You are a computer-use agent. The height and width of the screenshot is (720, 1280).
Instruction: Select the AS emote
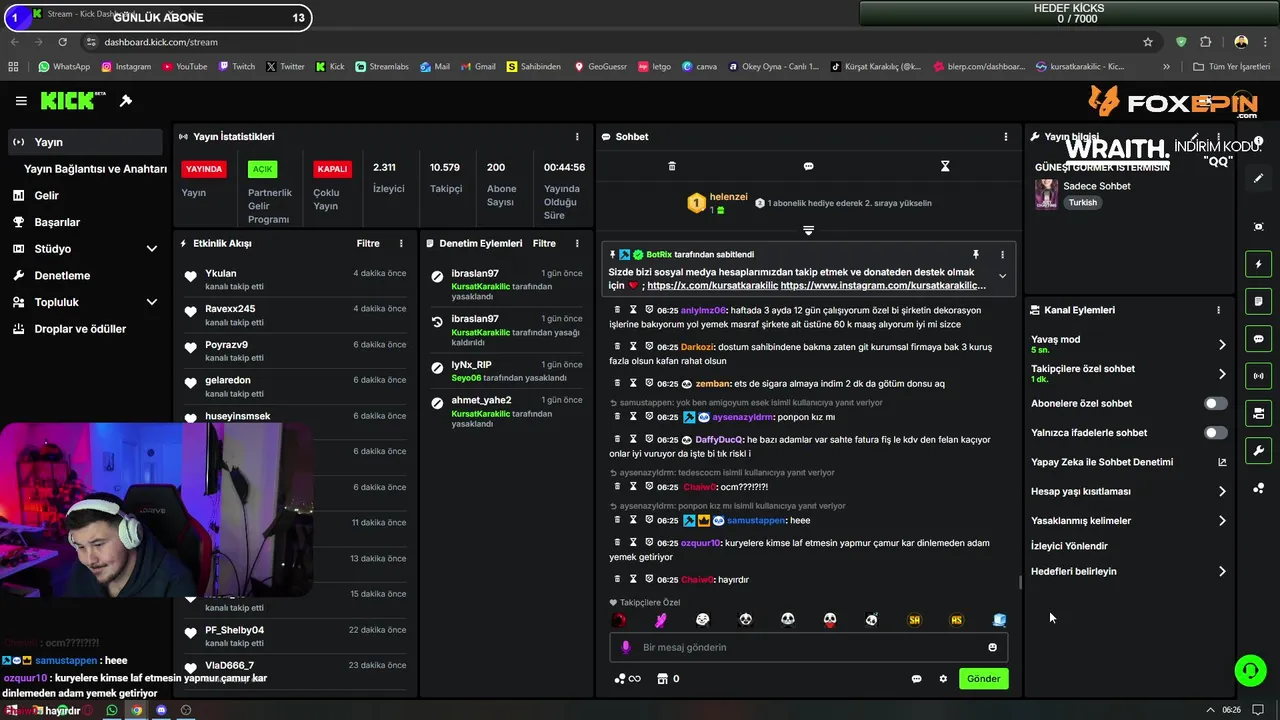pos(956,620)
